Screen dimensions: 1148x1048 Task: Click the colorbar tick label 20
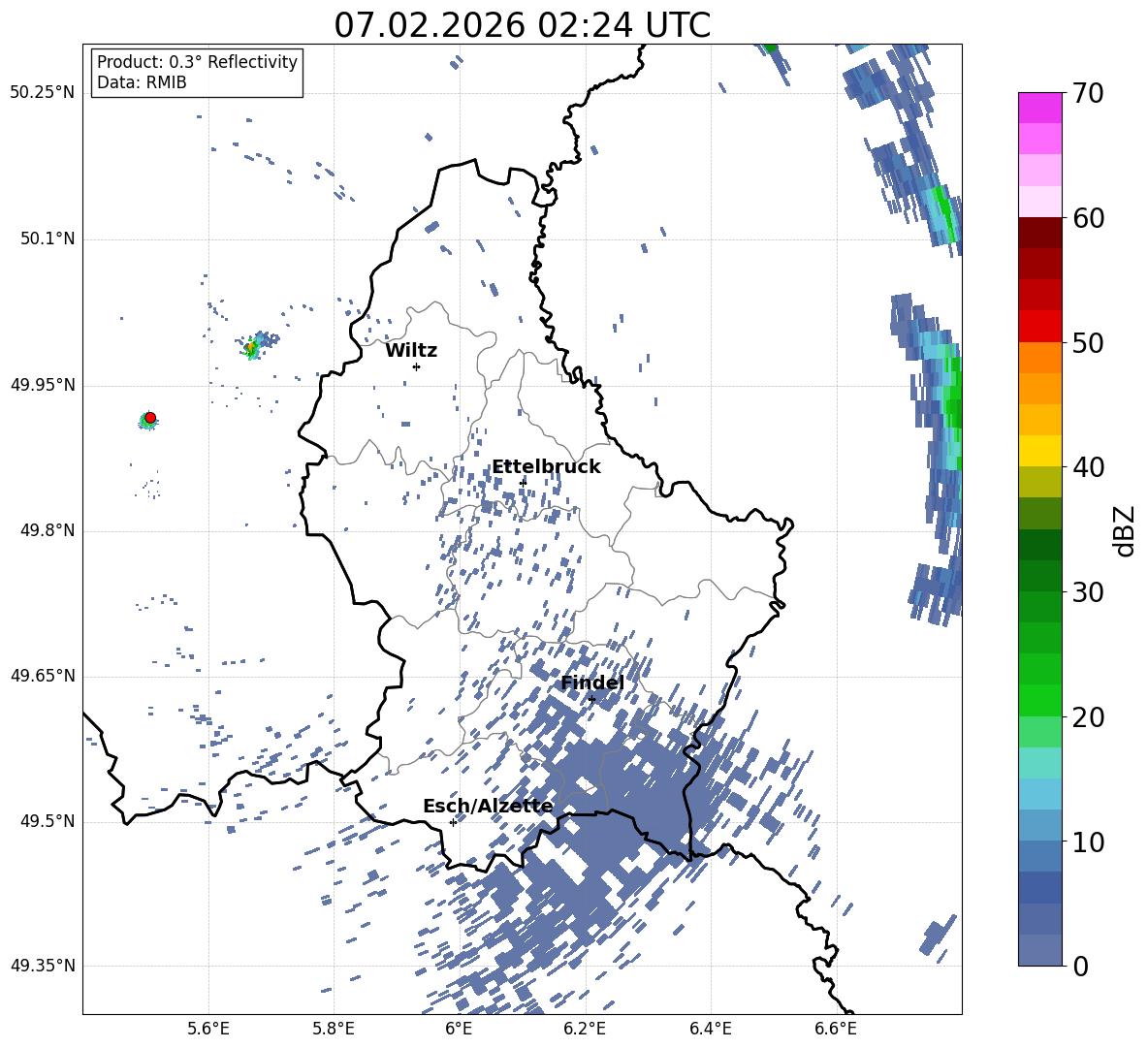(x=1088, y=716)
